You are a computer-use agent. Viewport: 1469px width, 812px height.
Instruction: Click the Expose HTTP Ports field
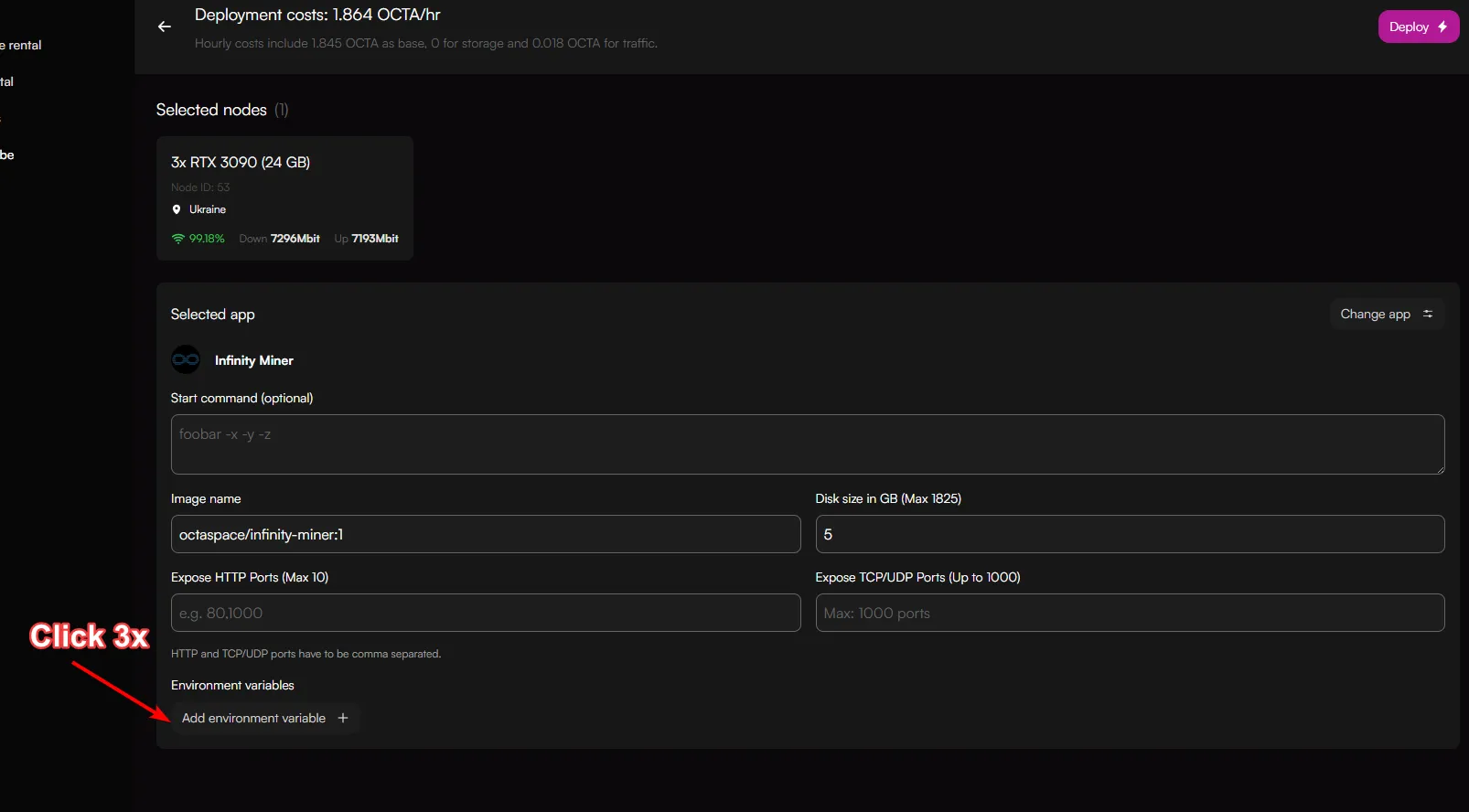point(486,613)
